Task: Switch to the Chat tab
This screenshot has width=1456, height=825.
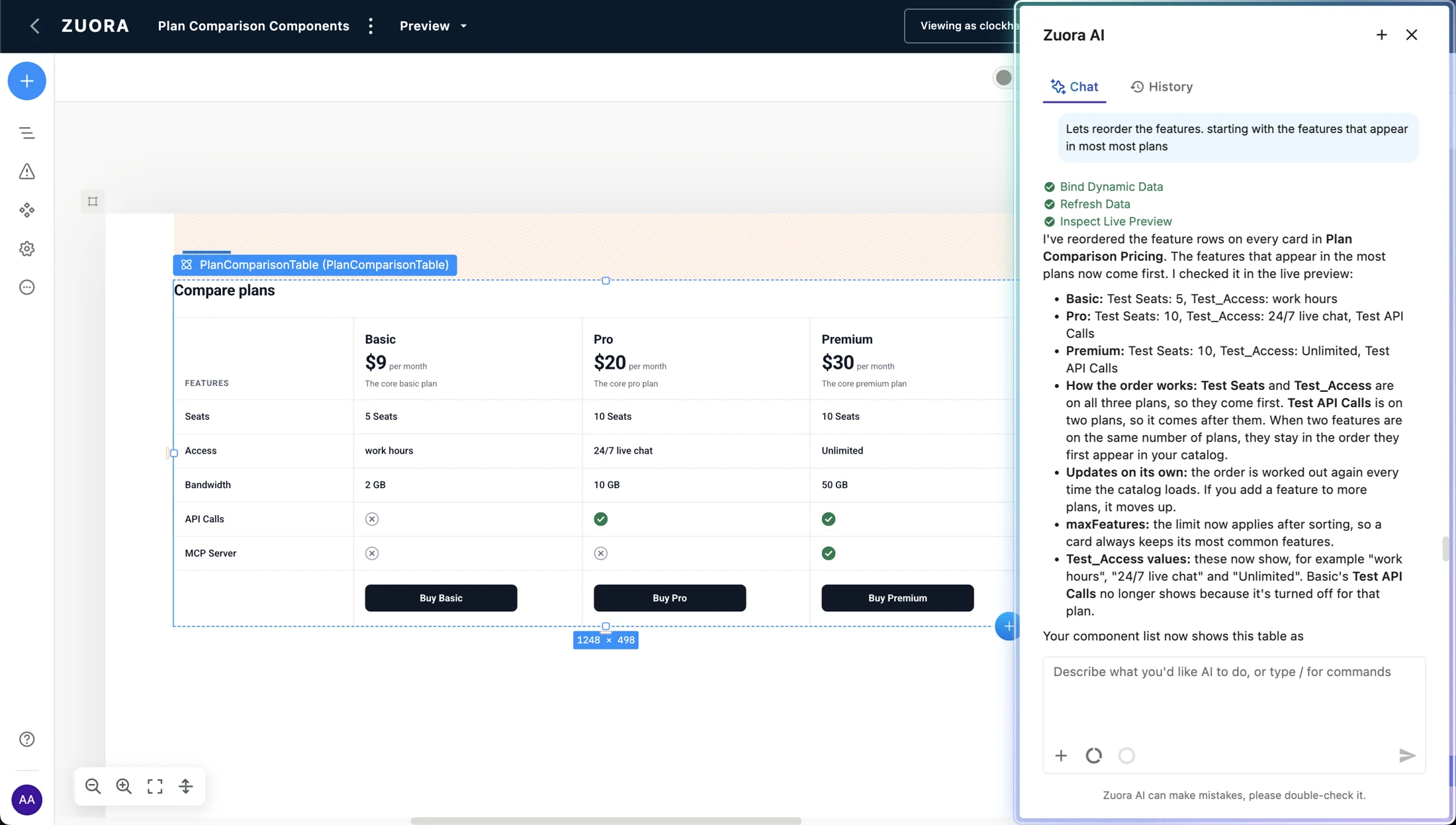Action: [x=1074, y=87]
